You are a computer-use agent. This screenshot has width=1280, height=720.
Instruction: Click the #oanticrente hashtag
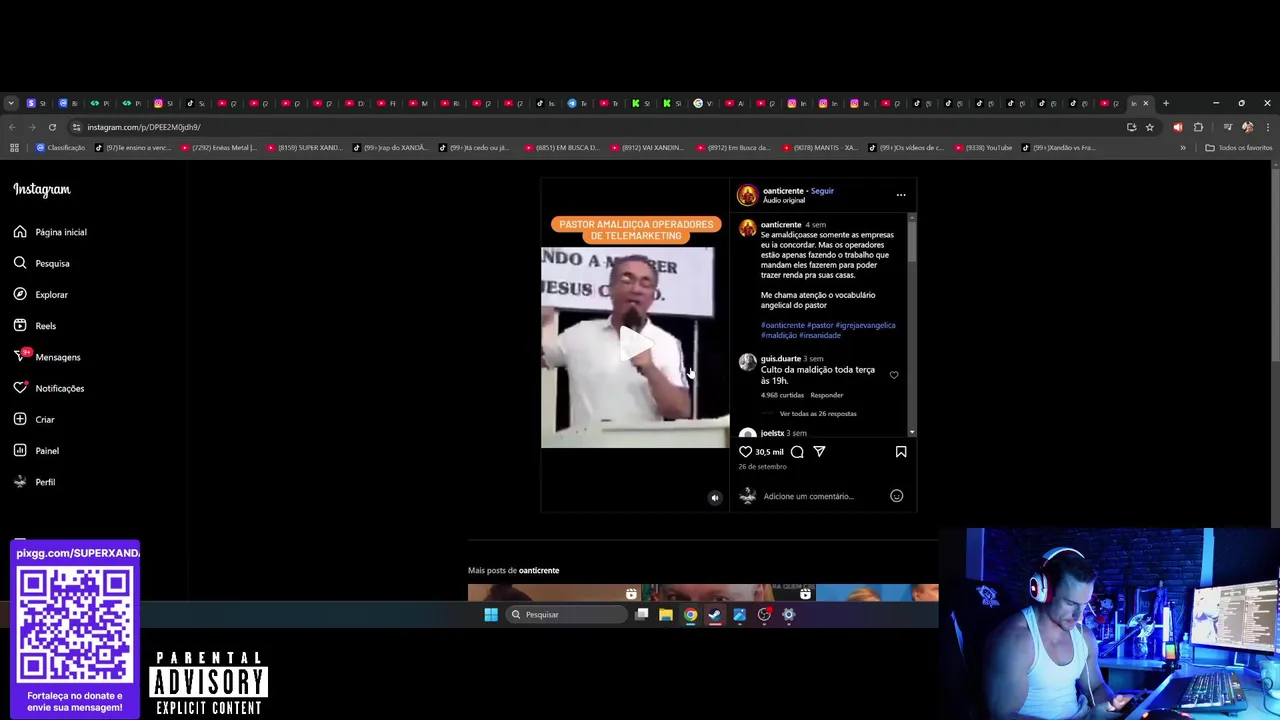(782, 325)
